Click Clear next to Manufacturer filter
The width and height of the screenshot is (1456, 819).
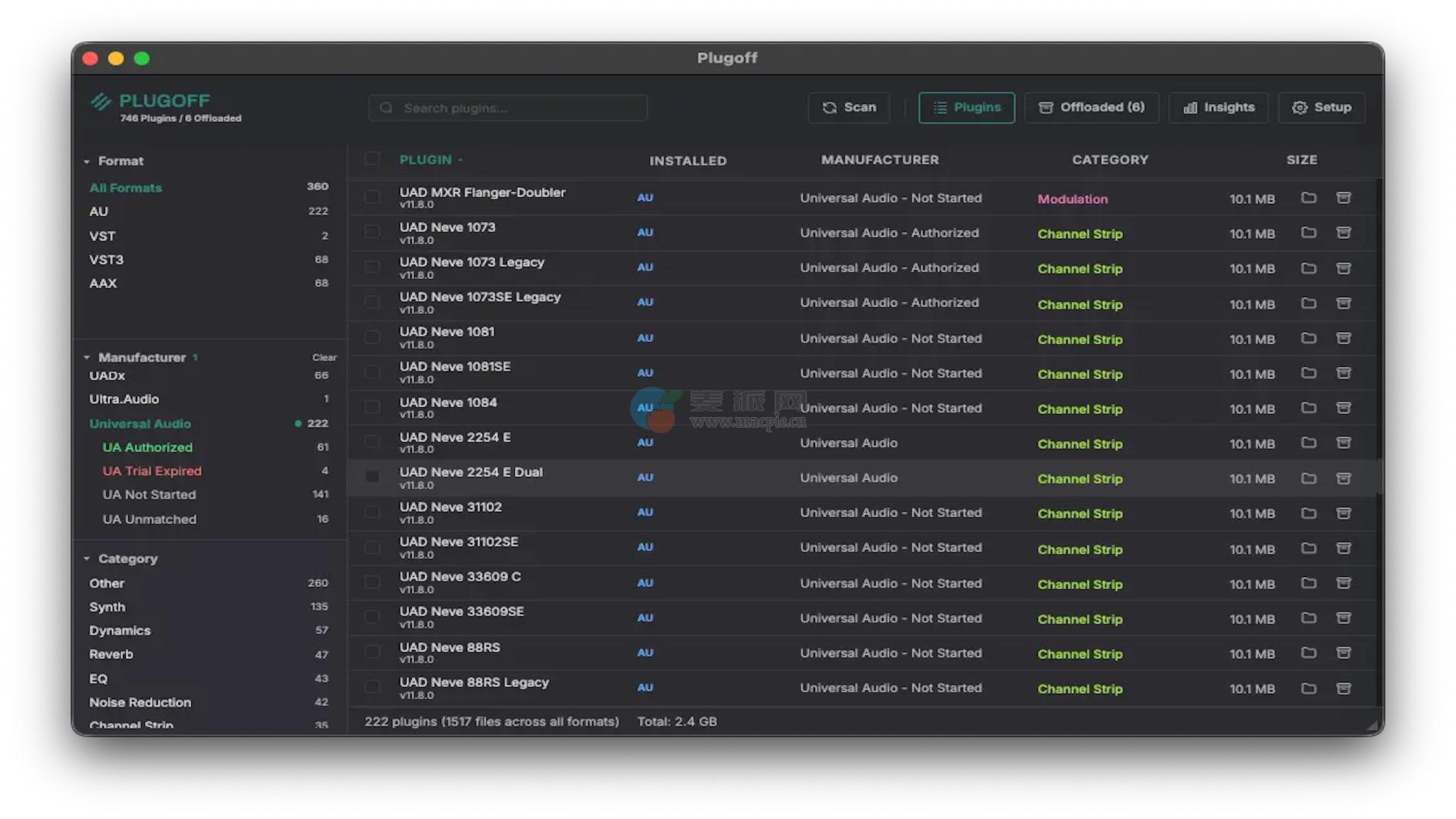point(324,357)
